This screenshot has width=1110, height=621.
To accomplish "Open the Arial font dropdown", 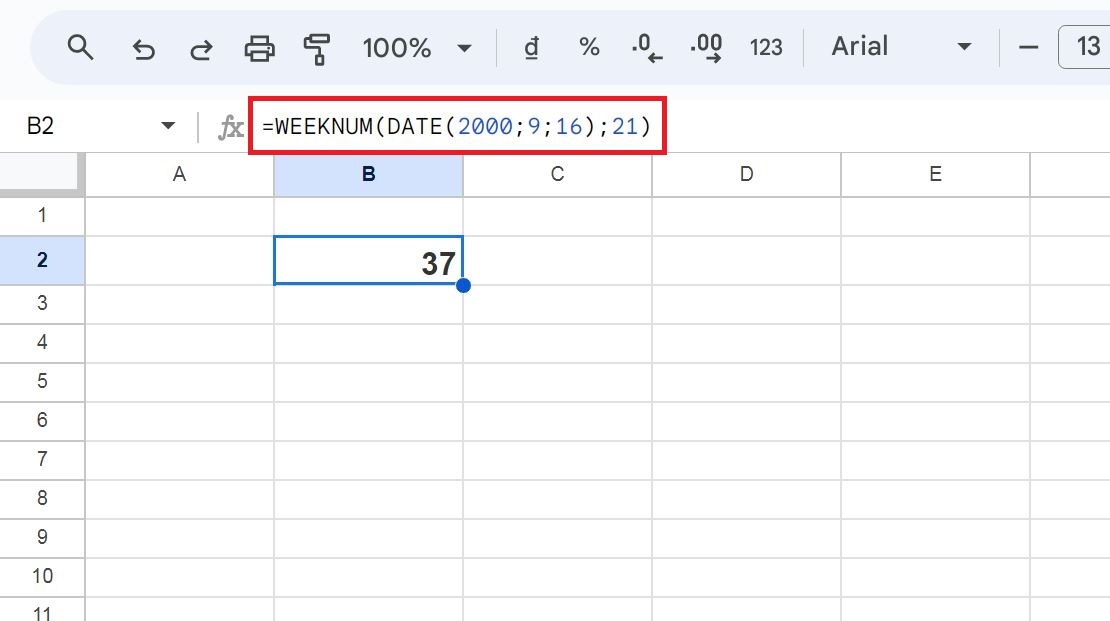I will coord(901,47).
